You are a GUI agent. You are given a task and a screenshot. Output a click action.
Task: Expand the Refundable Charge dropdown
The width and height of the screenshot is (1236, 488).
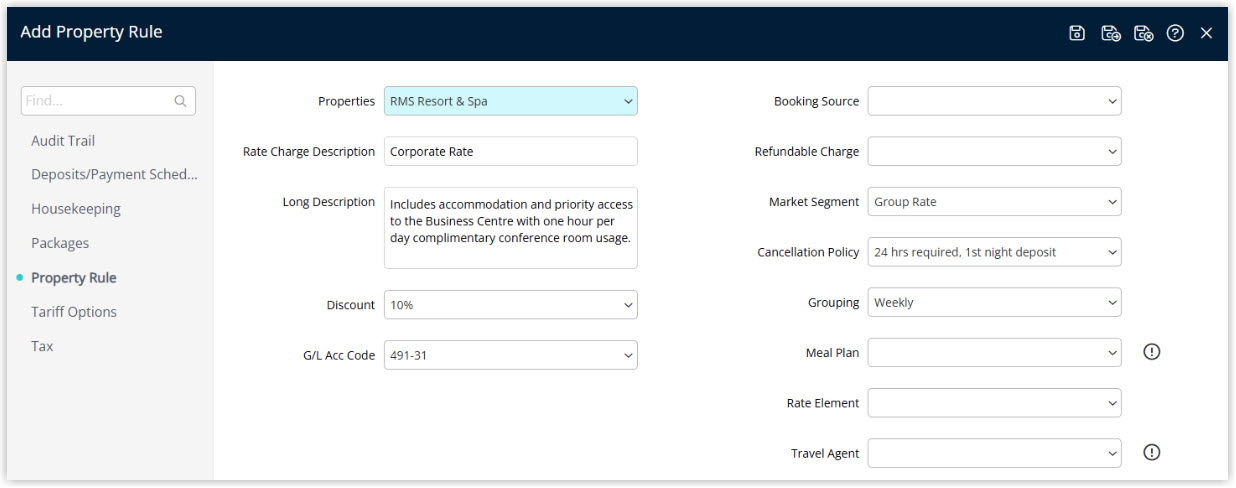(x=994, y=151)
